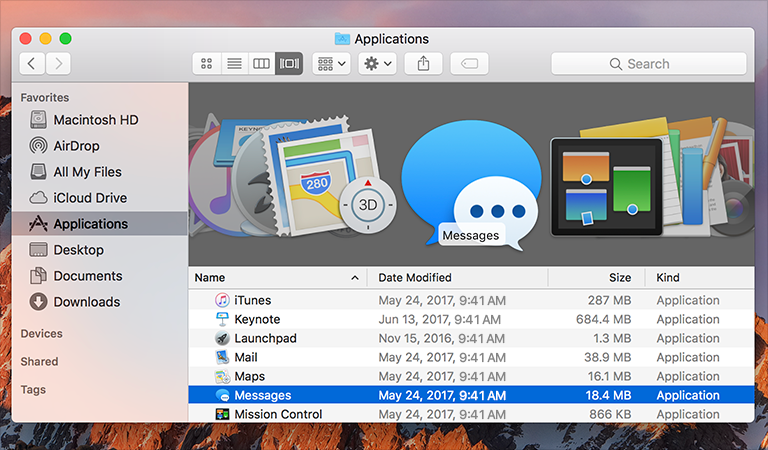The image size is (768, 450).
Task: Click the Applications folder icon in title bar
Action: click(342, 39)
